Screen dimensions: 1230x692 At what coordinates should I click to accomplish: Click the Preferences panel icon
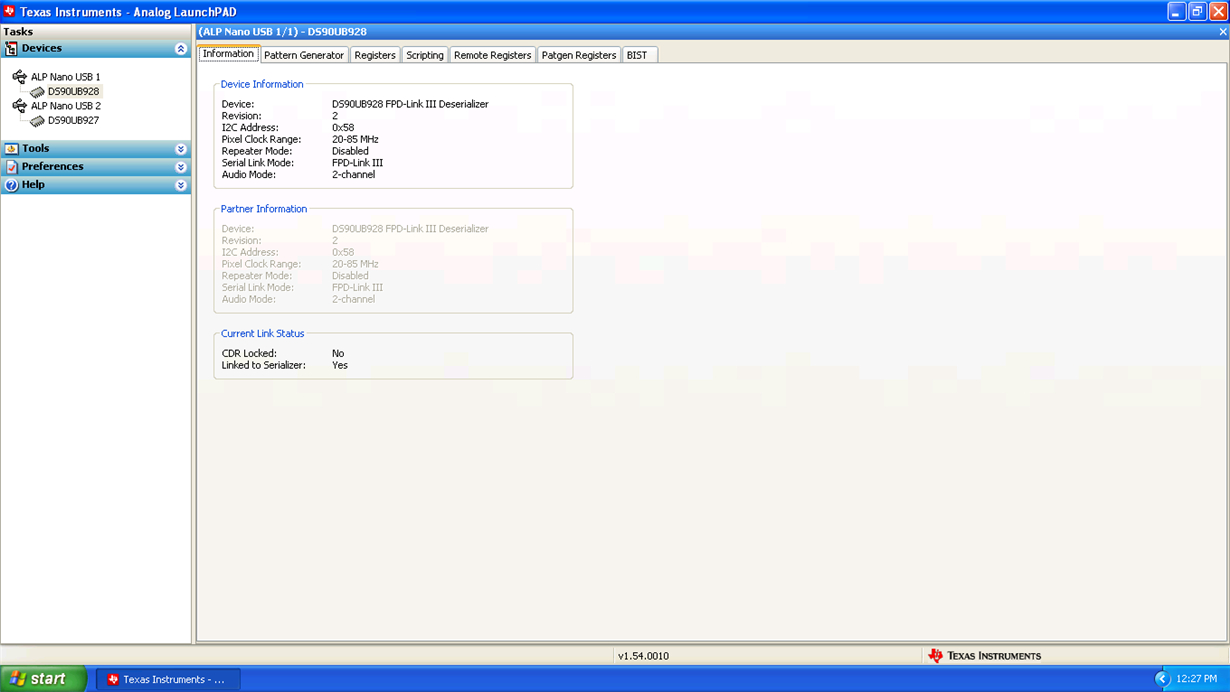12,166
